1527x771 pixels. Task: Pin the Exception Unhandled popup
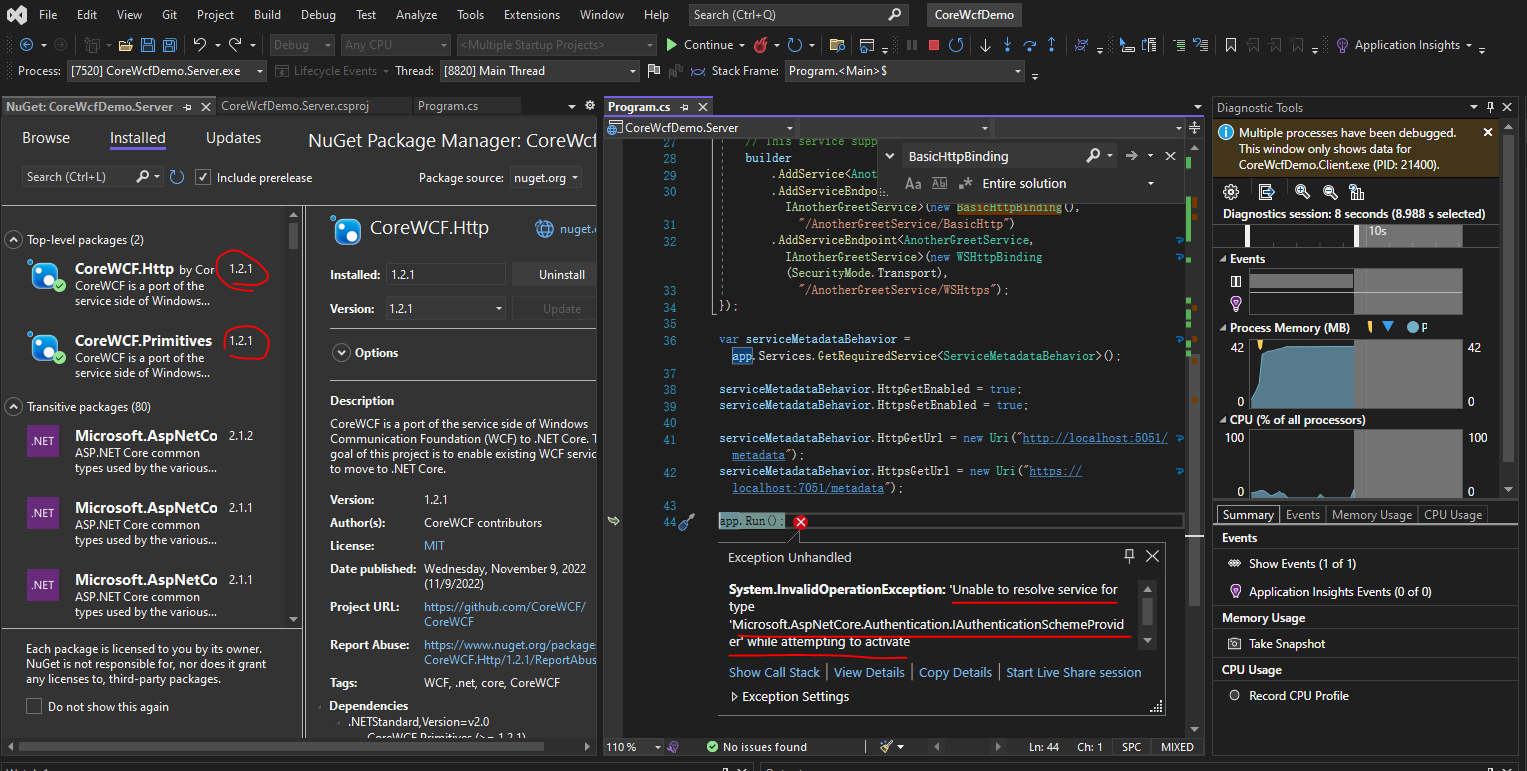tap(1130, 556)
